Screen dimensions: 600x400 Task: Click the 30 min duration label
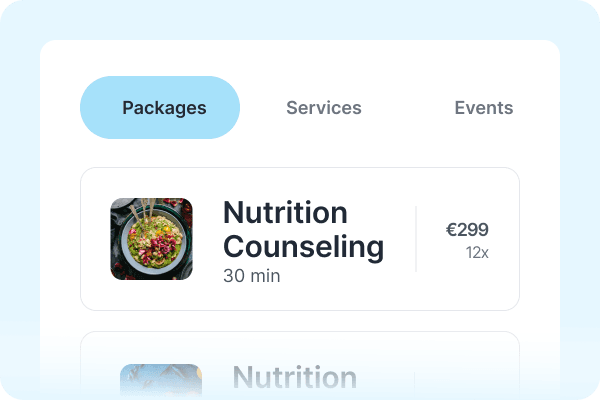point(252,275)
